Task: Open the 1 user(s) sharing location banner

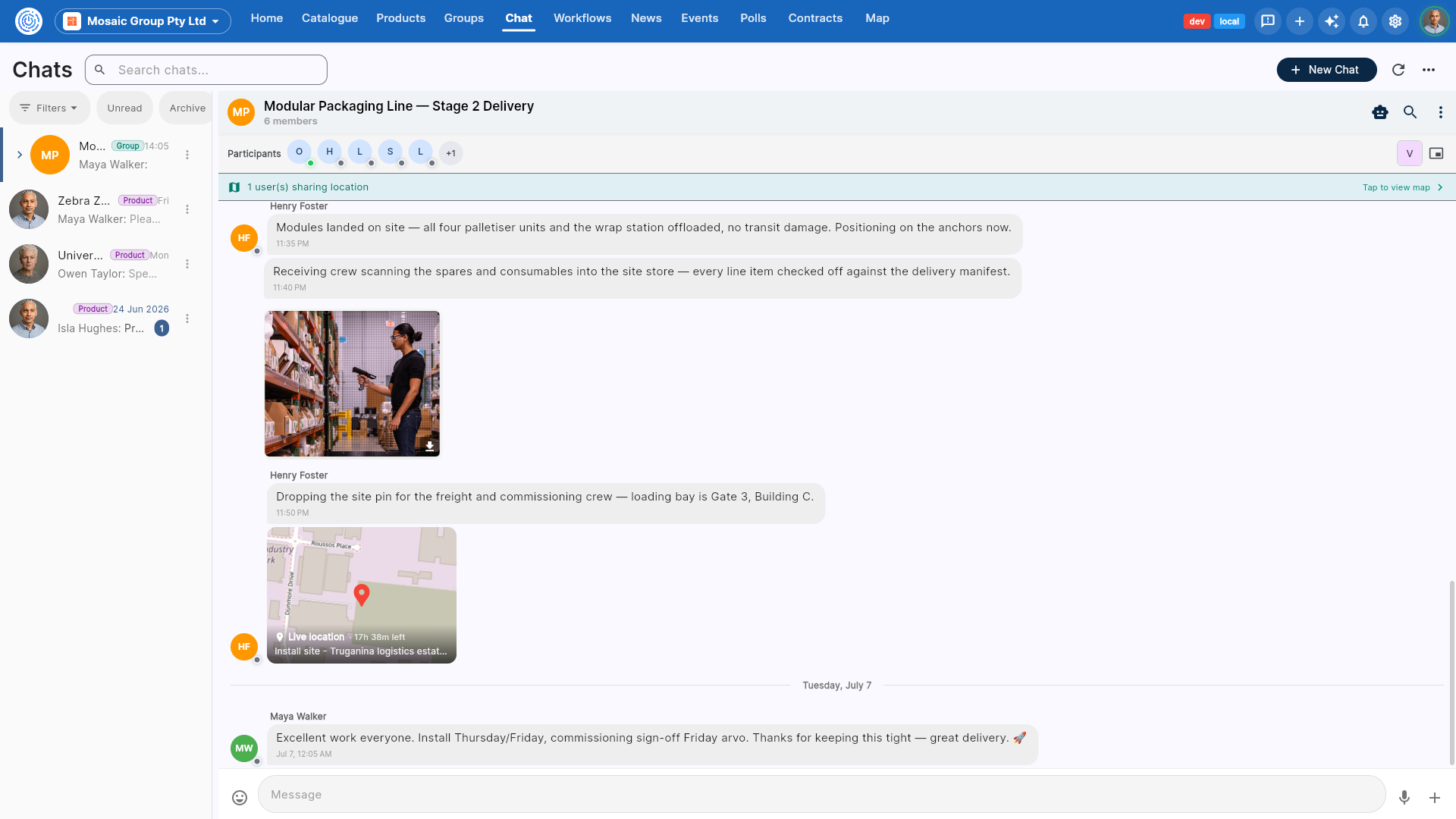Action: (x=836, y=187)
